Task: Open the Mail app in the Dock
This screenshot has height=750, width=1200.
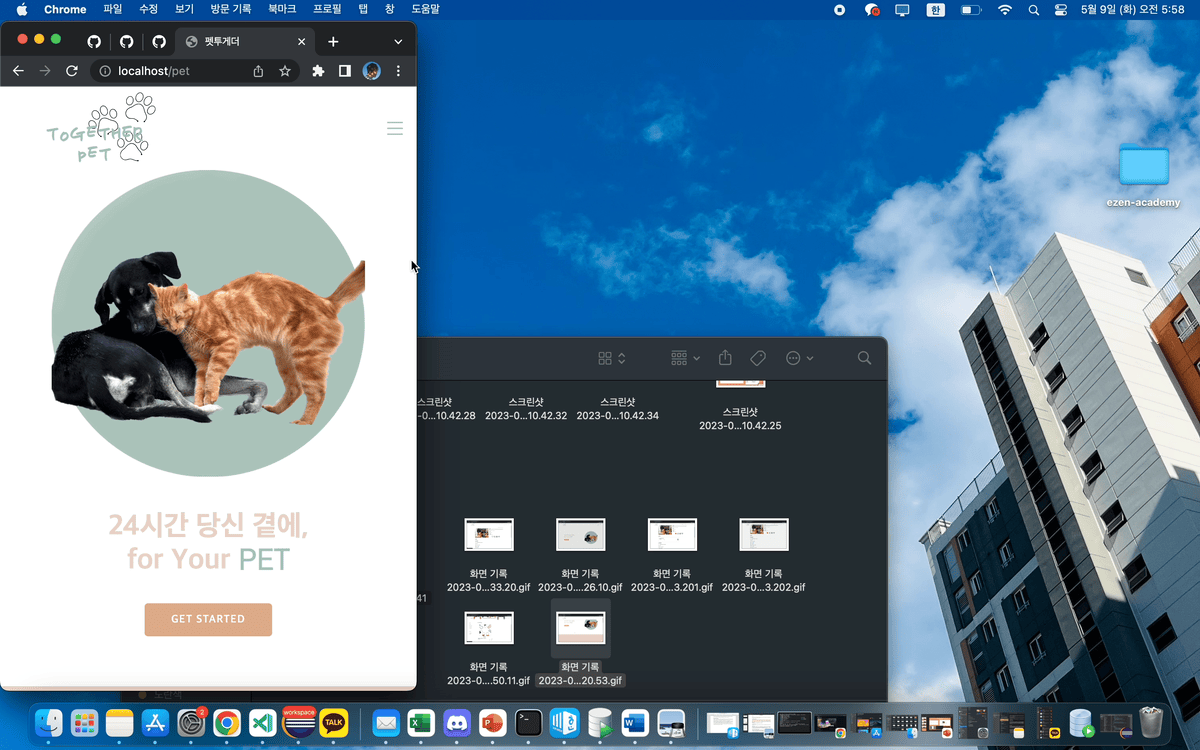Action: tap(386, 722)
